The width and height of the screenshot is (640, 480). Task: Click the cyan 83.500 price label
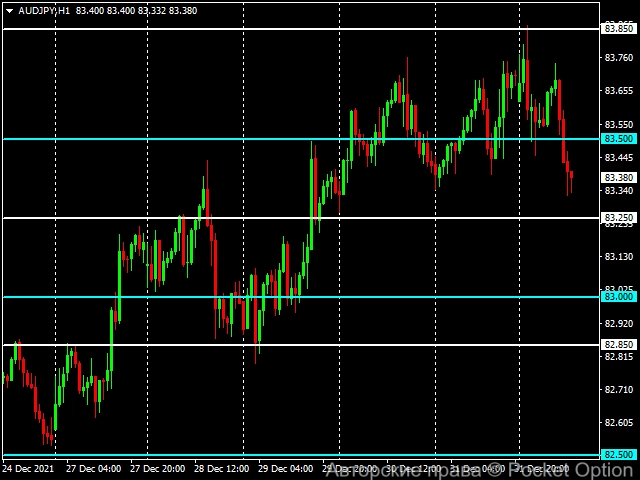tap(618, 139)
